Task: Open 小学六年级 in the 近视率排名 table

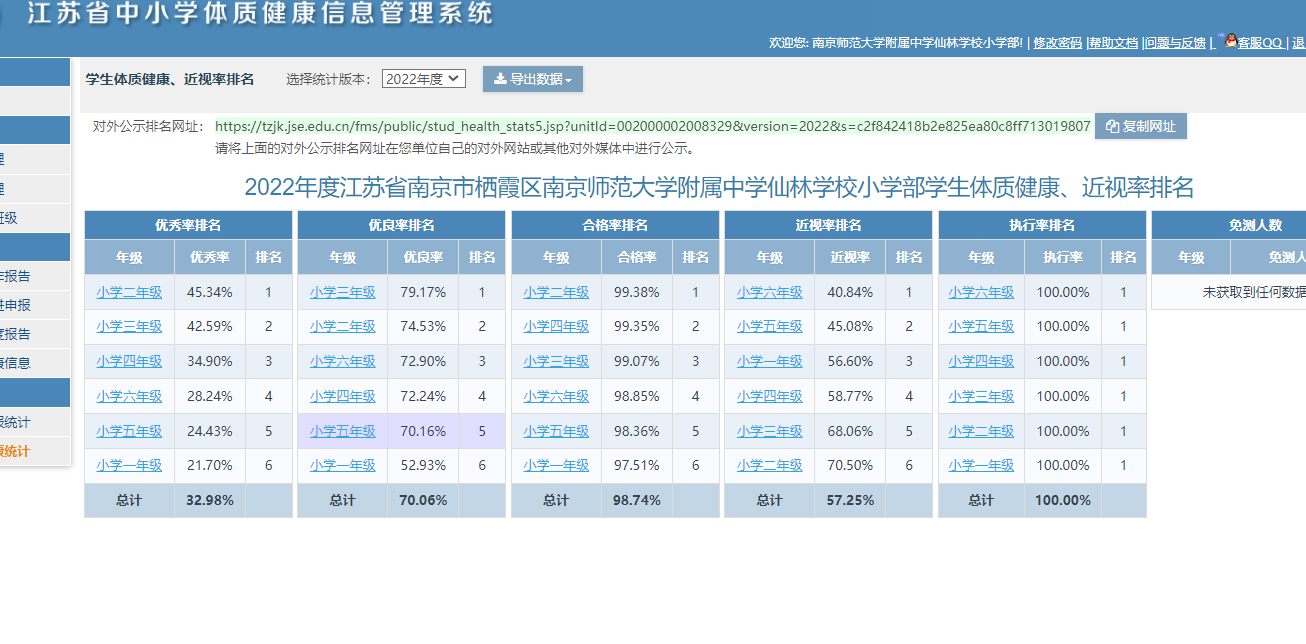Action: coord(769,292)
